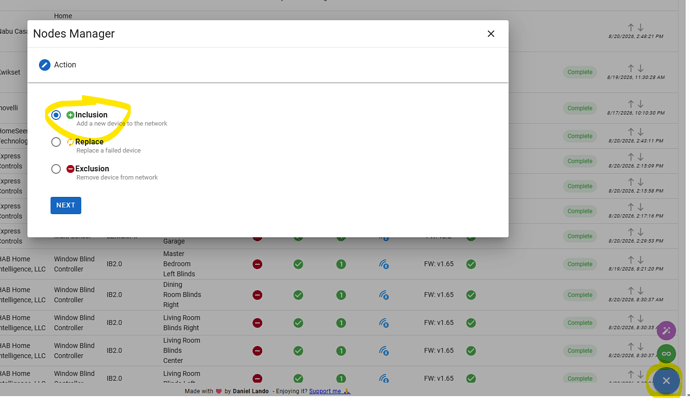Image resolution: width=690 pixels, height=398 pixels.
Task: Click 'IB2.0' cell in Master Bedroom Left Blinds row
Action: click(x=114, y=264)
